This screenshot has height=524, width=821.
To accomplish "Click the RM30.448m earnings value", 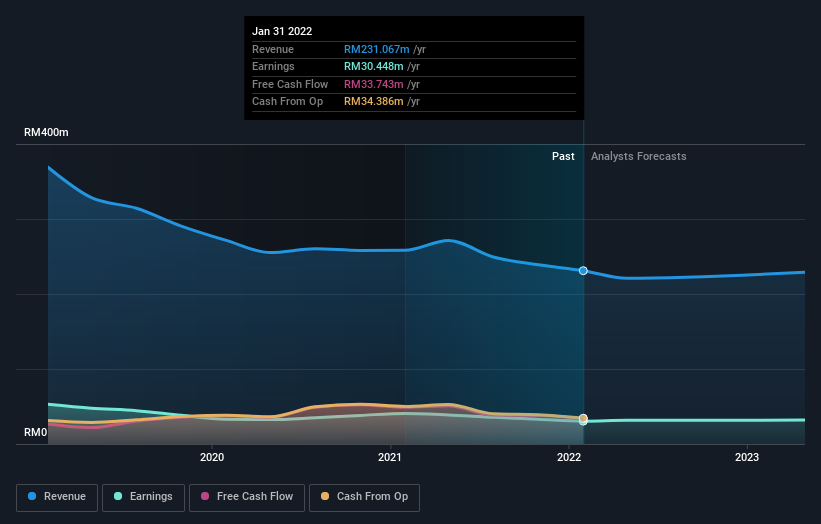I will 373,66.
